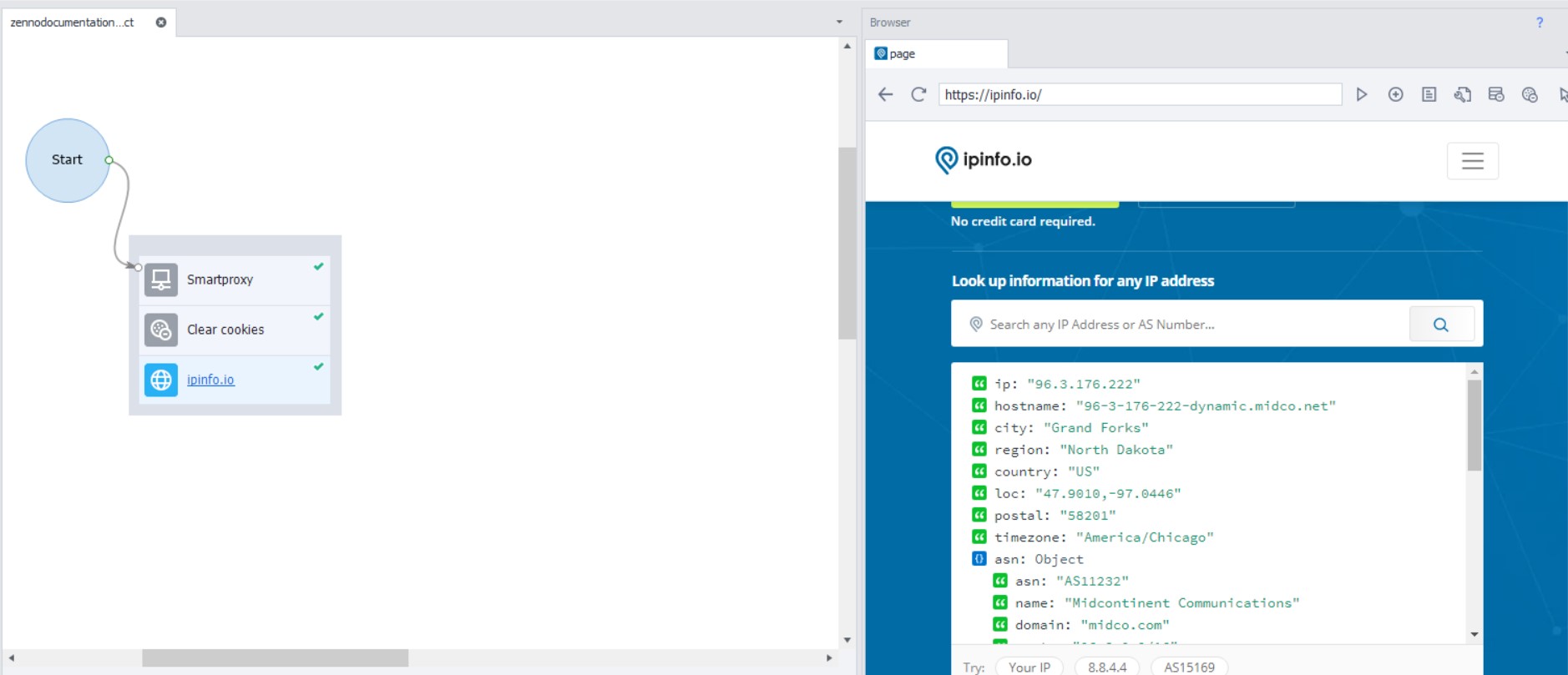Click the 8.8.4.4 example button

pyautogui.click(x=1107, y=667)
